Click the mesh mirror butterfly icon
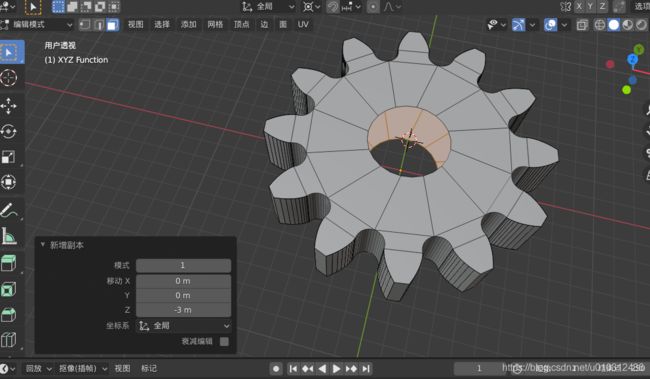This screenshot has height=379, width=650. coord(566,7)
